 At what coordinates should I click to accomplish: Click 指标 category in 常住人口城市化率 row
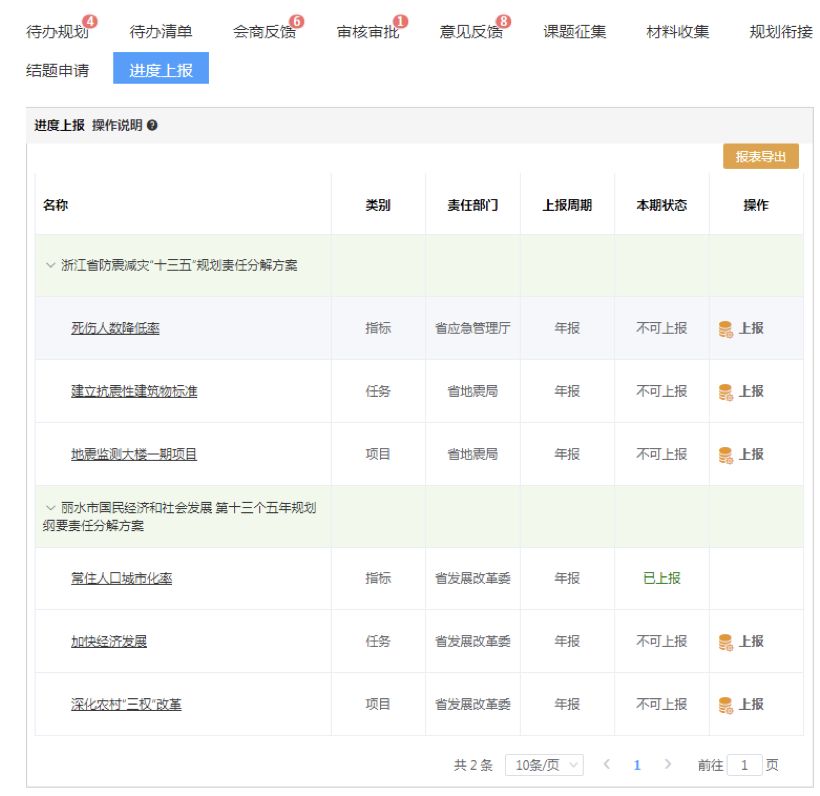pyautogui.click(x=378, y=578)
